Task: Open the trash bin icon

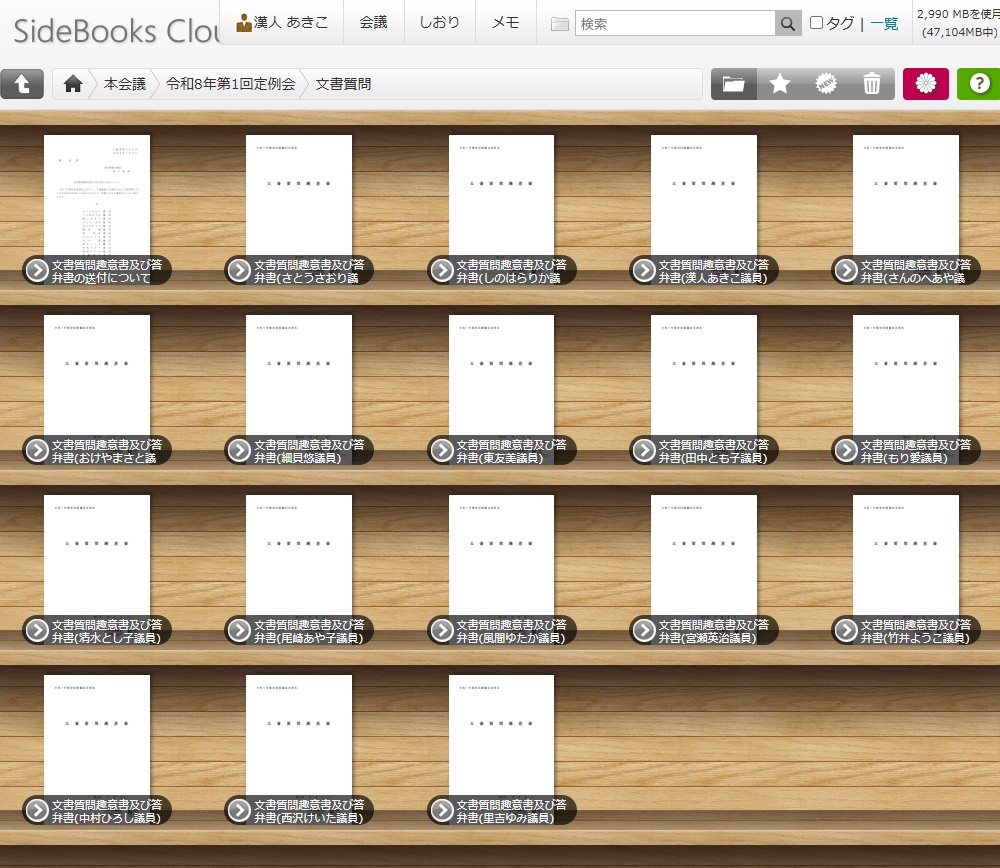Action: (872, 84)
